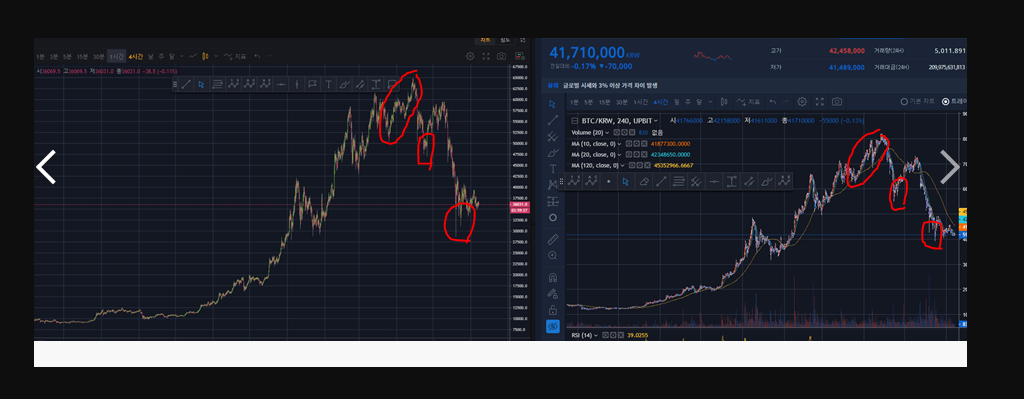This screenshot has width=1024, height=399.
Task: Expand MA (10, close, 0) legend dropdown
Action: tap(619, 144)
